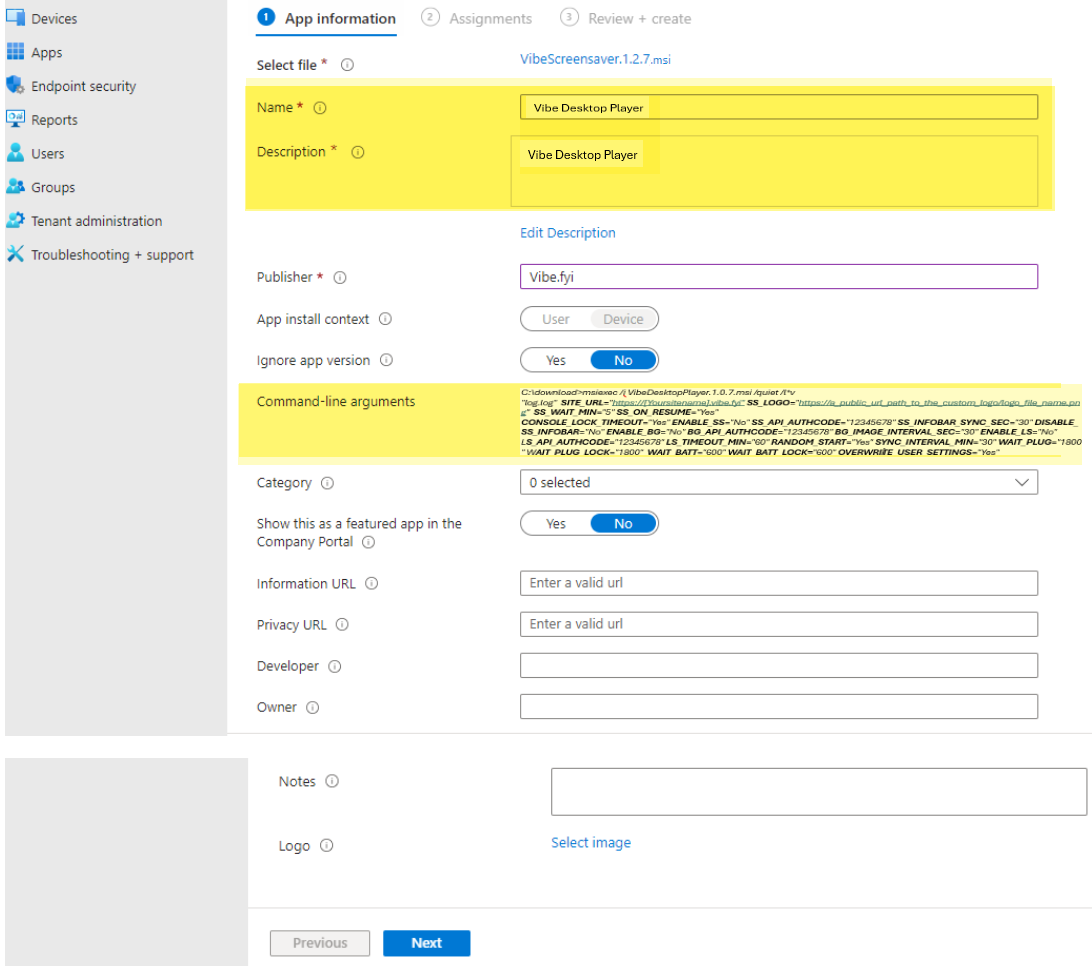Show info tooltip for Information URL
Image resolution: width=1092 pixels, height=966 pixels.
tap(372, 584)
